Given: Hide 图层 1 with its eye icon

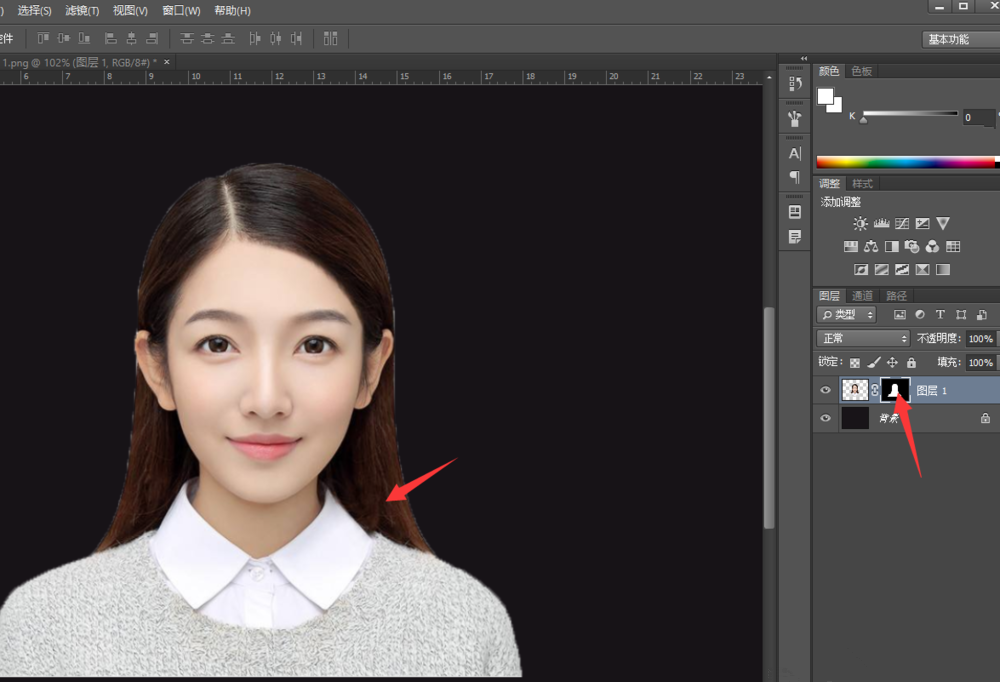Looking at the screenshot, I should pyautogui.click(x=825, y=390).
